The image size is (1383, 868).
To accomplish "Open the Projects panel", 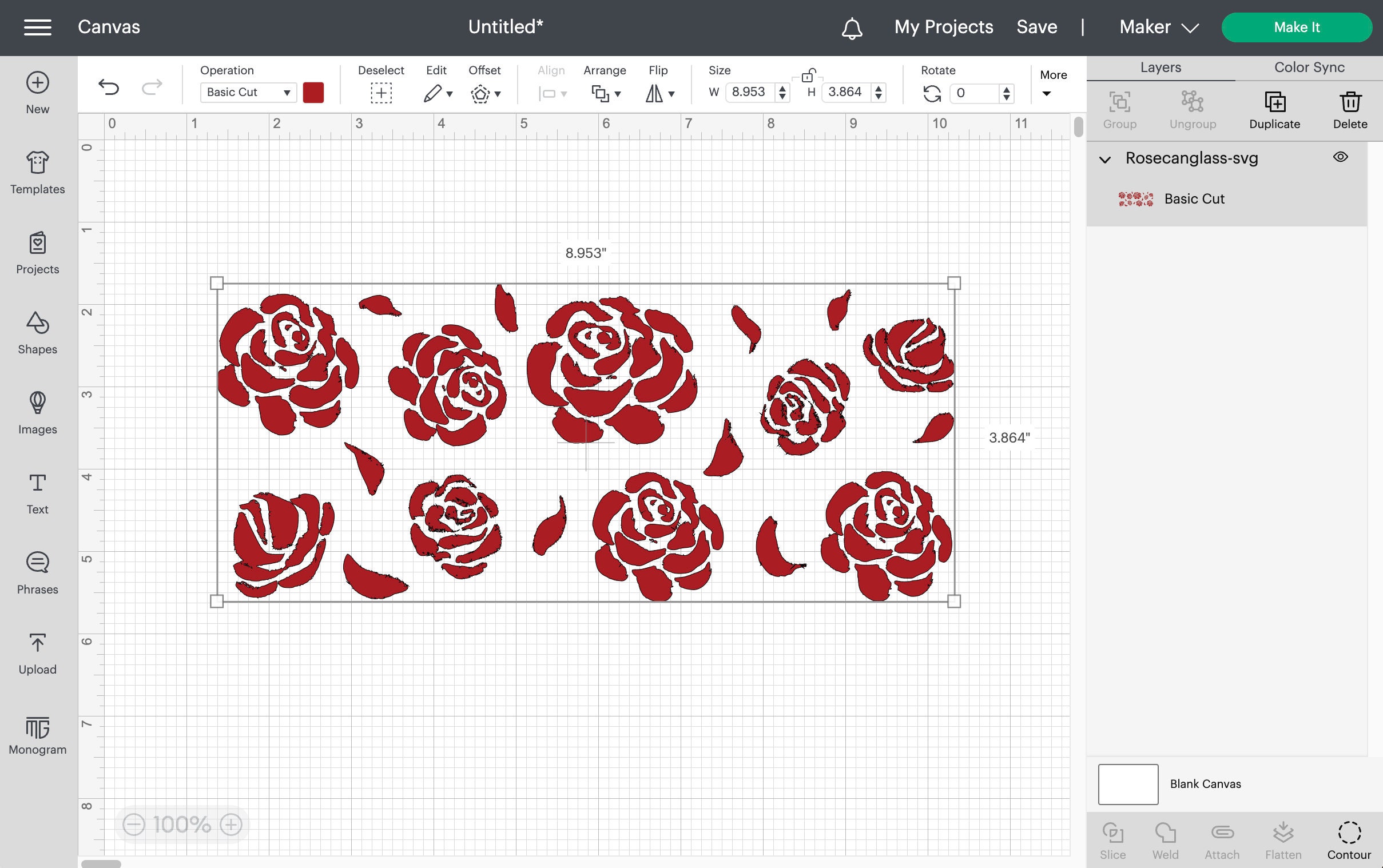I will [37, 253].
